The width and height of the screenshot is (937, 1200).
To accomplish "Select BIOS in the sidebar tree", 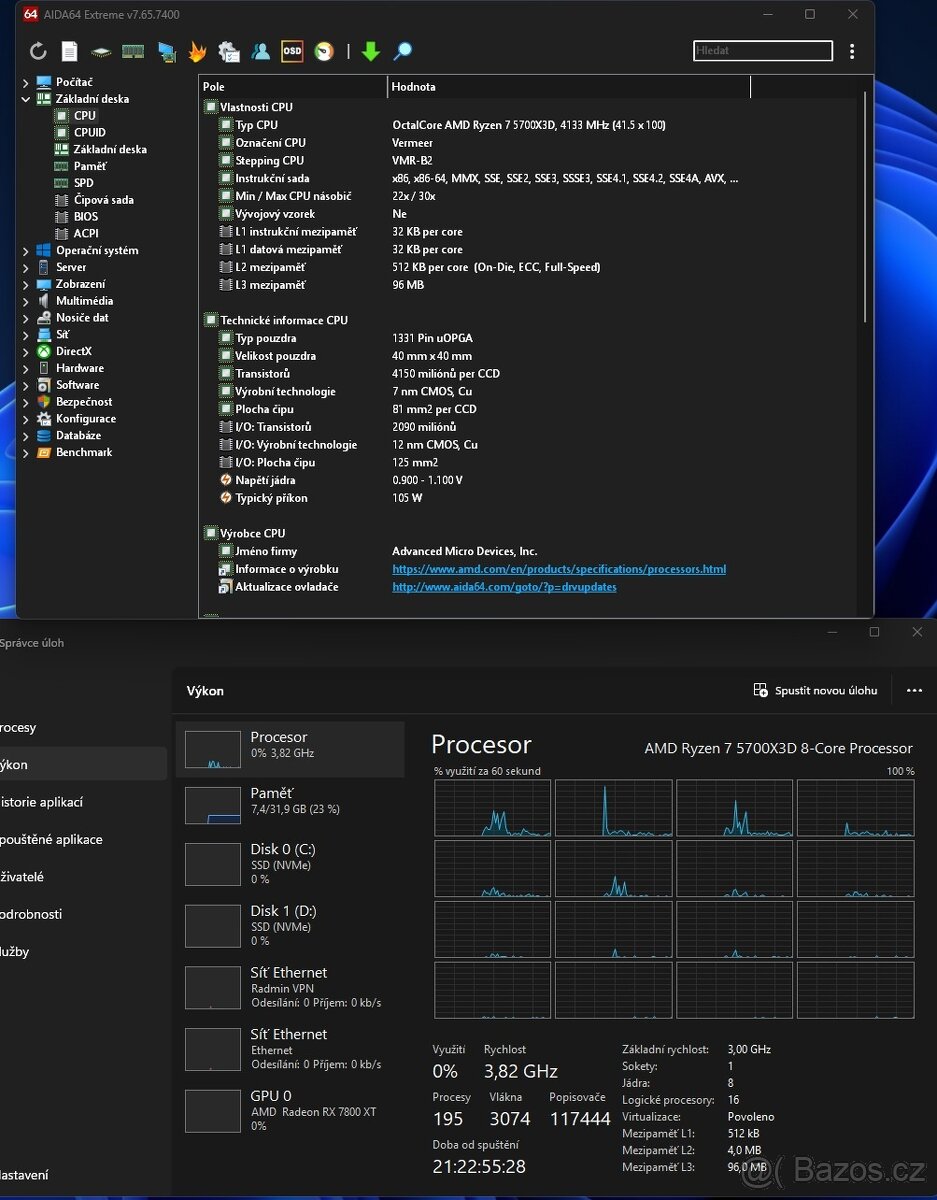I will click(85, 216).
